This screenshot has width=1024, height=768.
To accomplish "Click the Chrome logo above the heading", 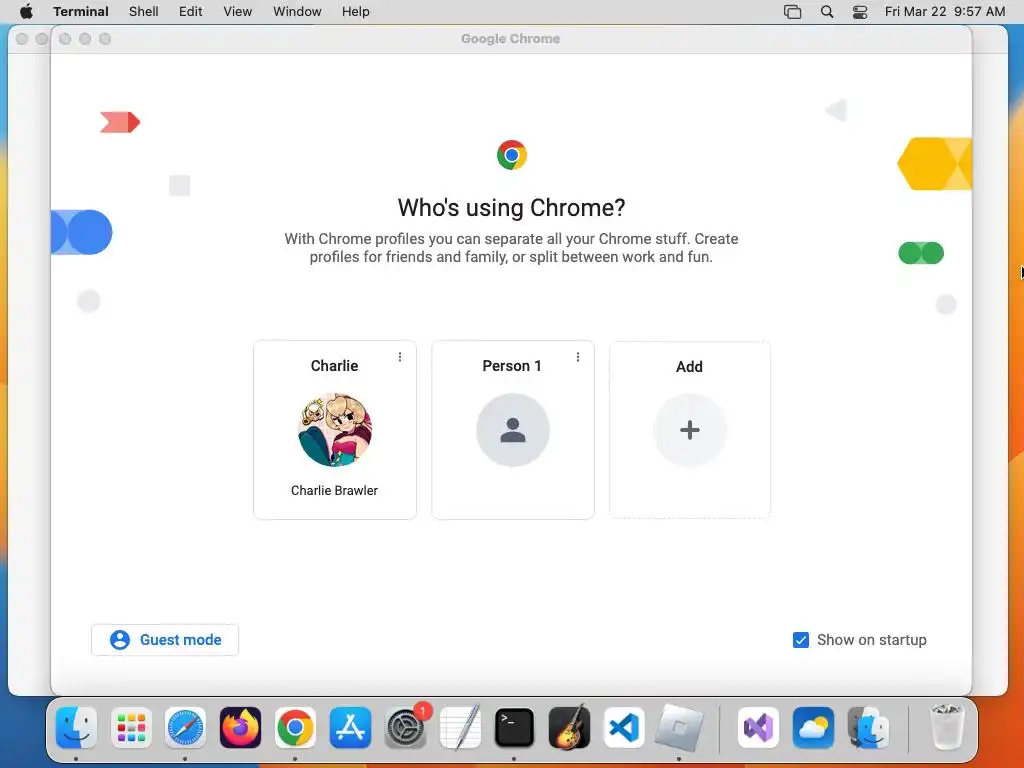I will [511, 155].
